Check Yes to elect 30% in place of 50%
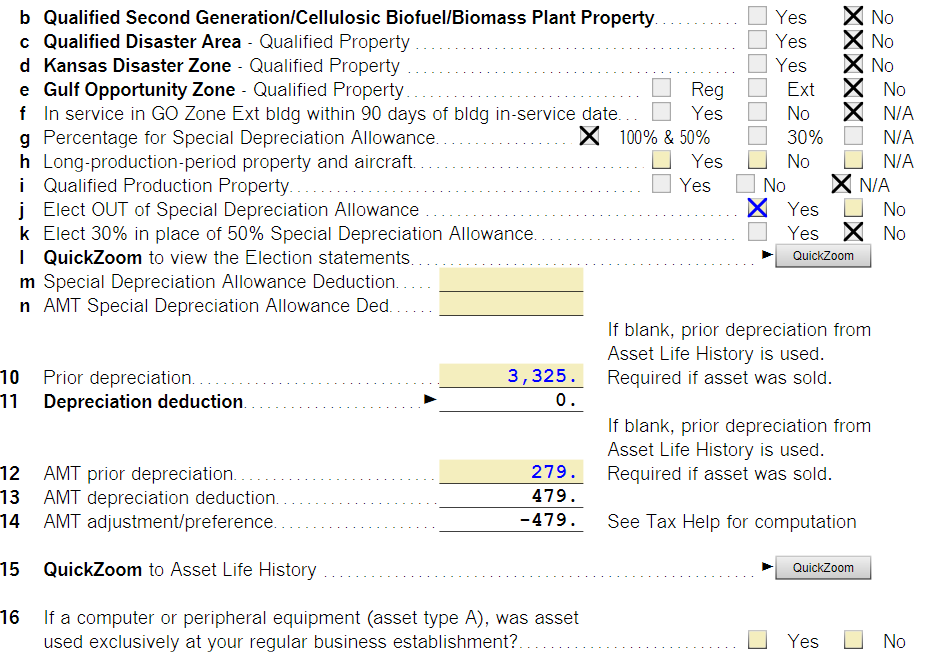Viewport: 925px width, 655px height. [x=759, y=233]
